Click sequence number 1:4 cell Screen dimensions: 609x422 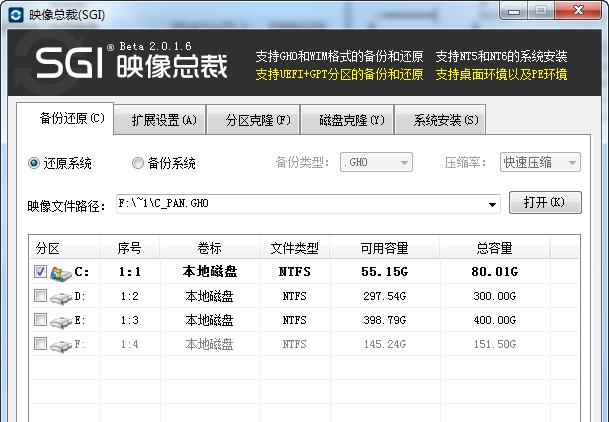129,344
